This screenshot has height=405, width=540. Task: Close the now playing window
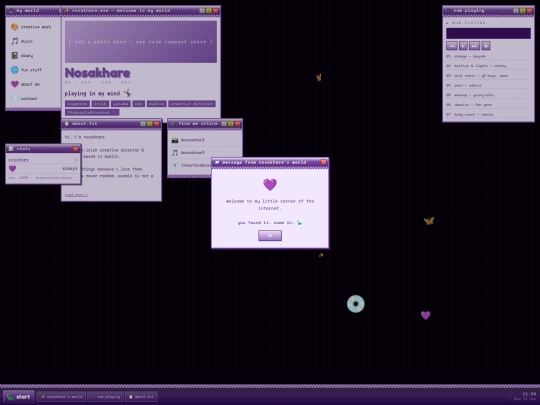click(x=530, y=11)
